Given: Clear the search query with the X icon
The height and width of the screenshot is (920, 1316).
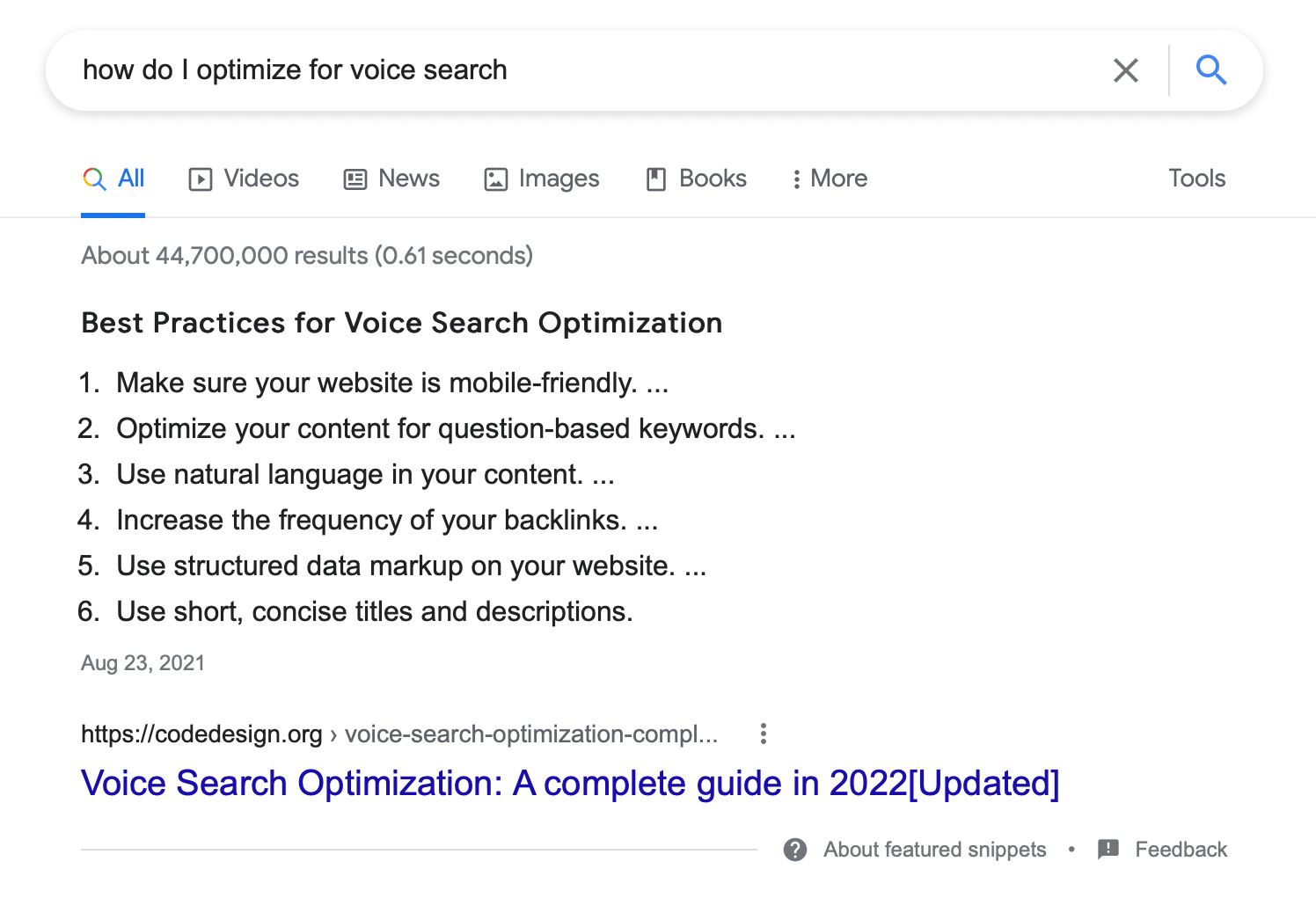Looking at the screenshot, I should [x=1125, y=69].
